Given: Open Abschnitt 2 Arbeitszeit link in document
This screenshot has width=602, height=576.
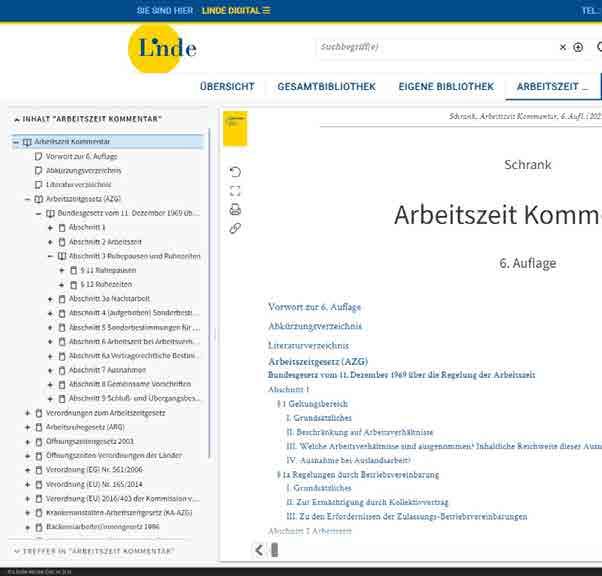Looking at the screenshot, I should tap(310, 531).
